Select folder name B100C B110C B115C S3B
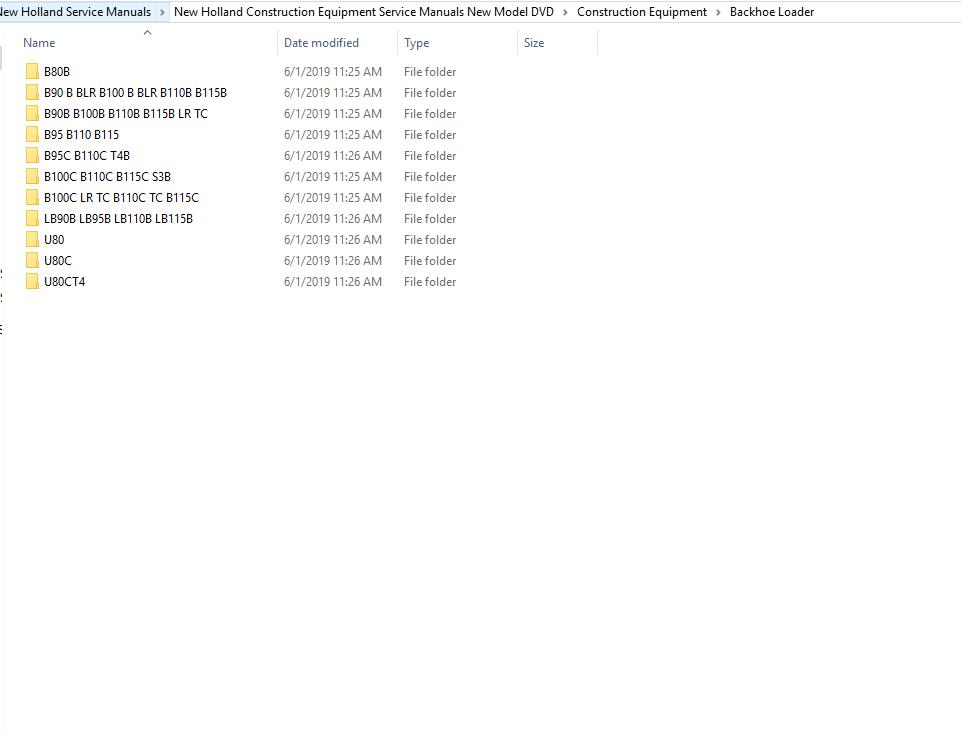Screen dimensions: 961x732 (107, 177)
